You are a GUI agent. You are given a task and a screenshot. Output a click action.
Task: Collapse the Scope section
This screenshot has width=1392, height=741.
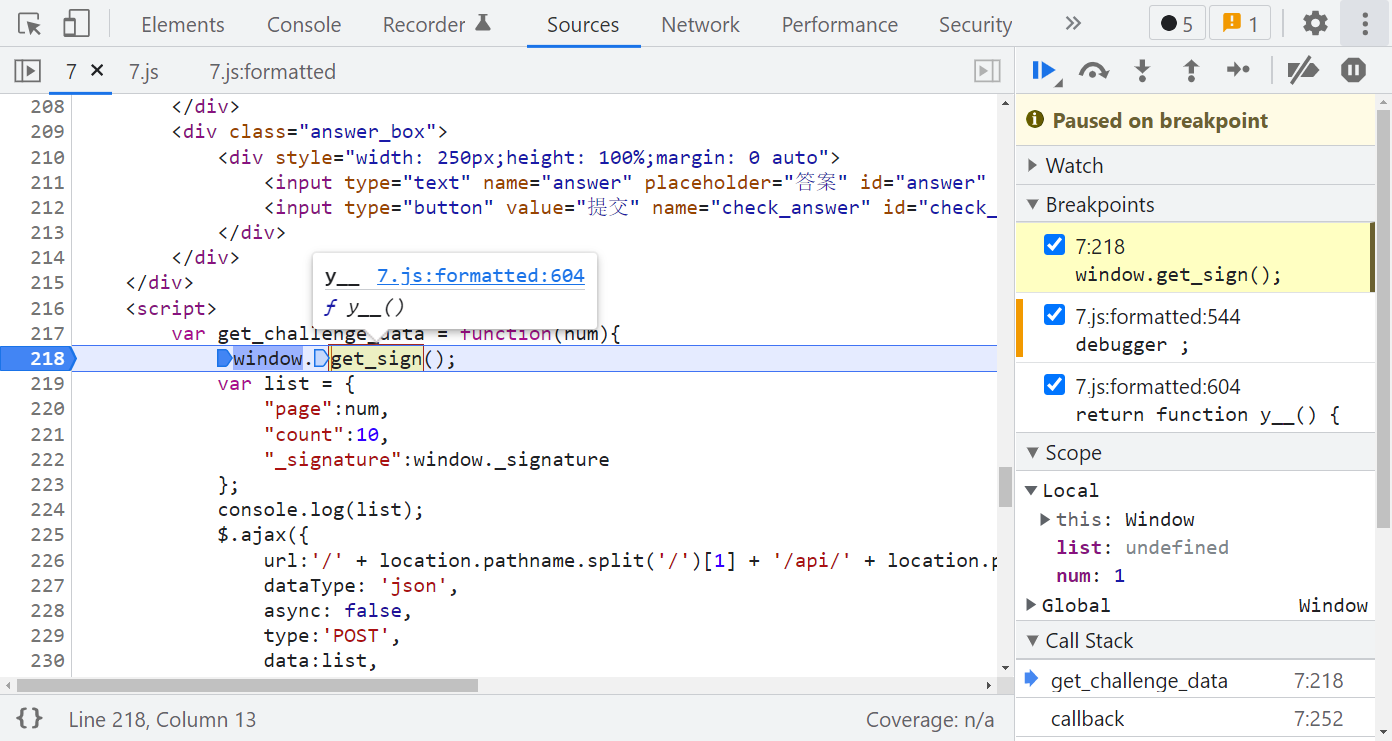click(x=1195, y=453)
